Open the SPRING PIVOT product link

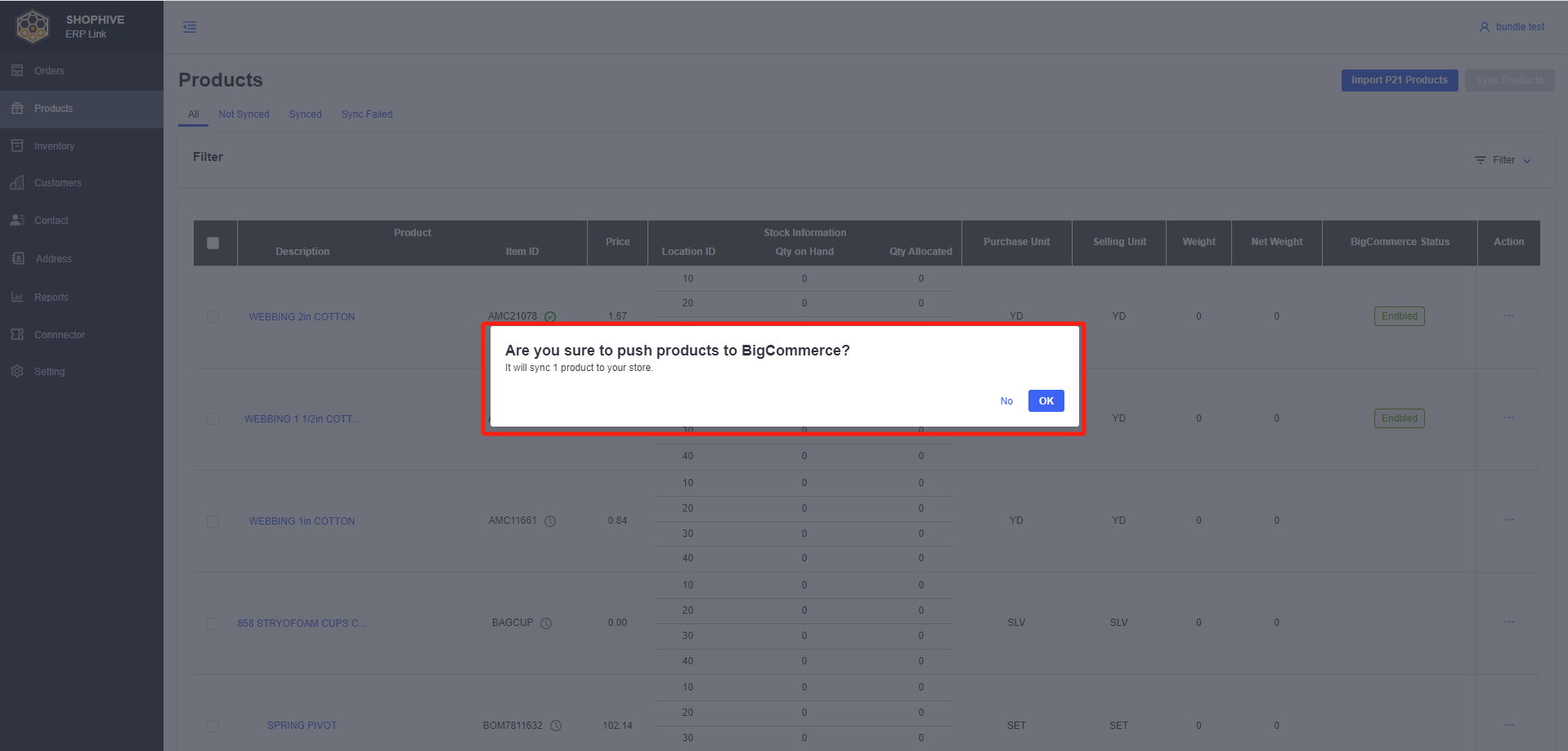pyautogui.click(x=302, y=726)
